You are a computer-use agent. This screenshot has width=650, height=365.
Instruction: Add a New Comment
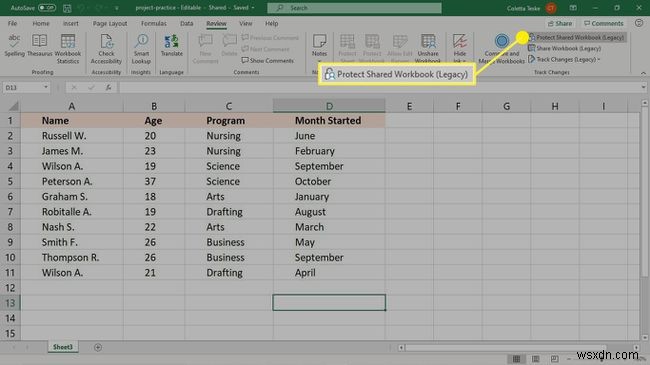[x=205, y=49]
